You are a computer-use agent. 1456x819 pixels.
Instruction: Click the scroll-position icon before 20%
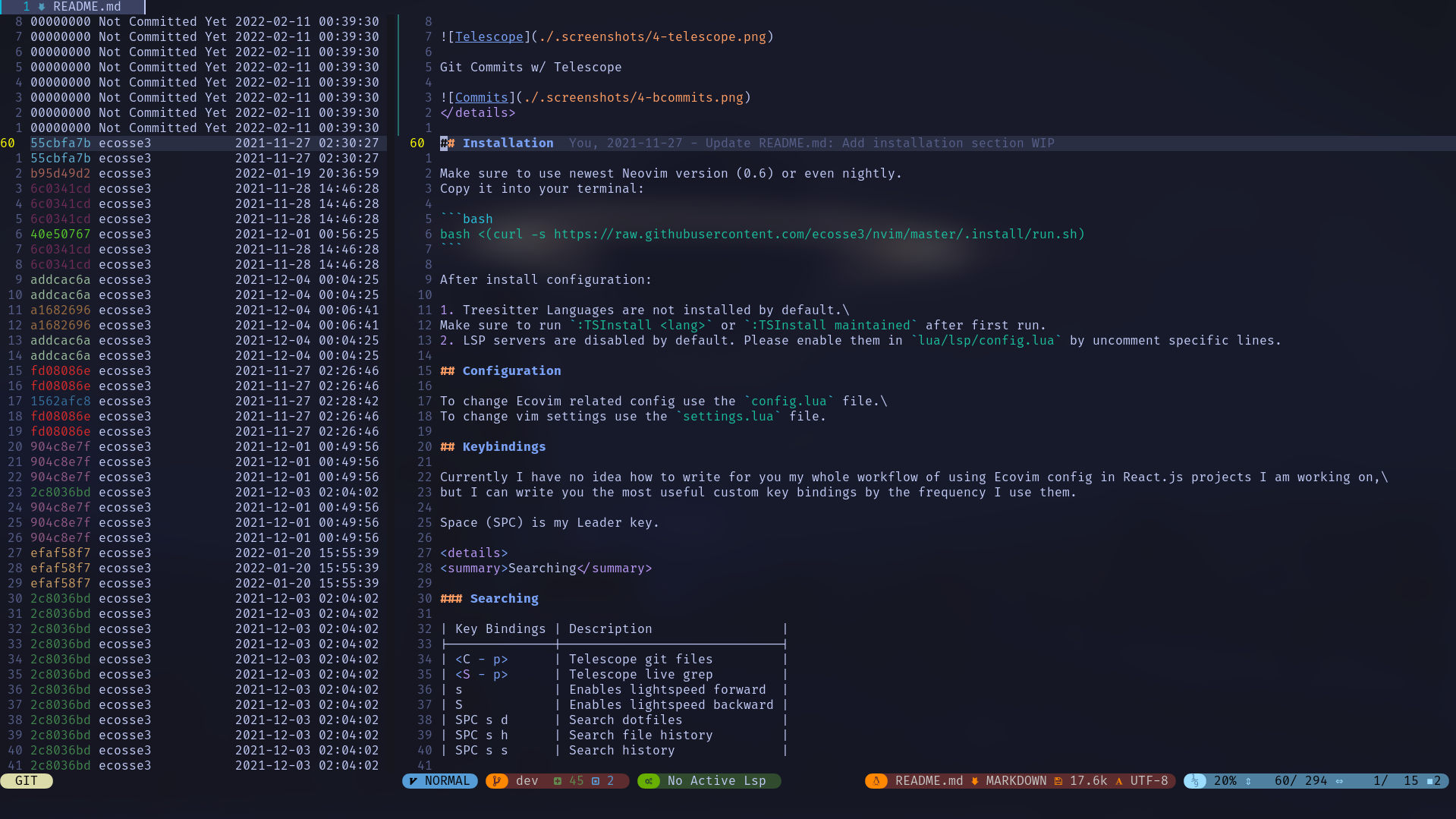[1195, 781]
